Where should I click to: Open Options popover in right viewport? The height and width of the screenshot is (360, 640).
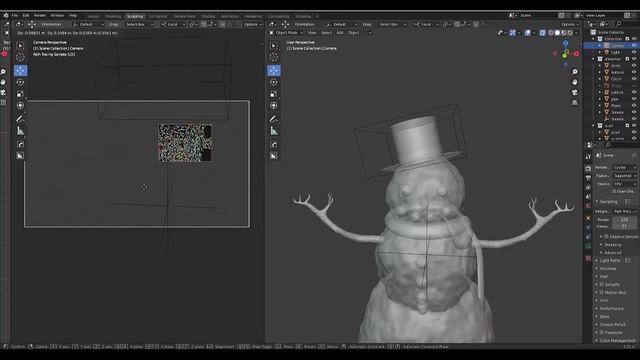coord(570,24)
